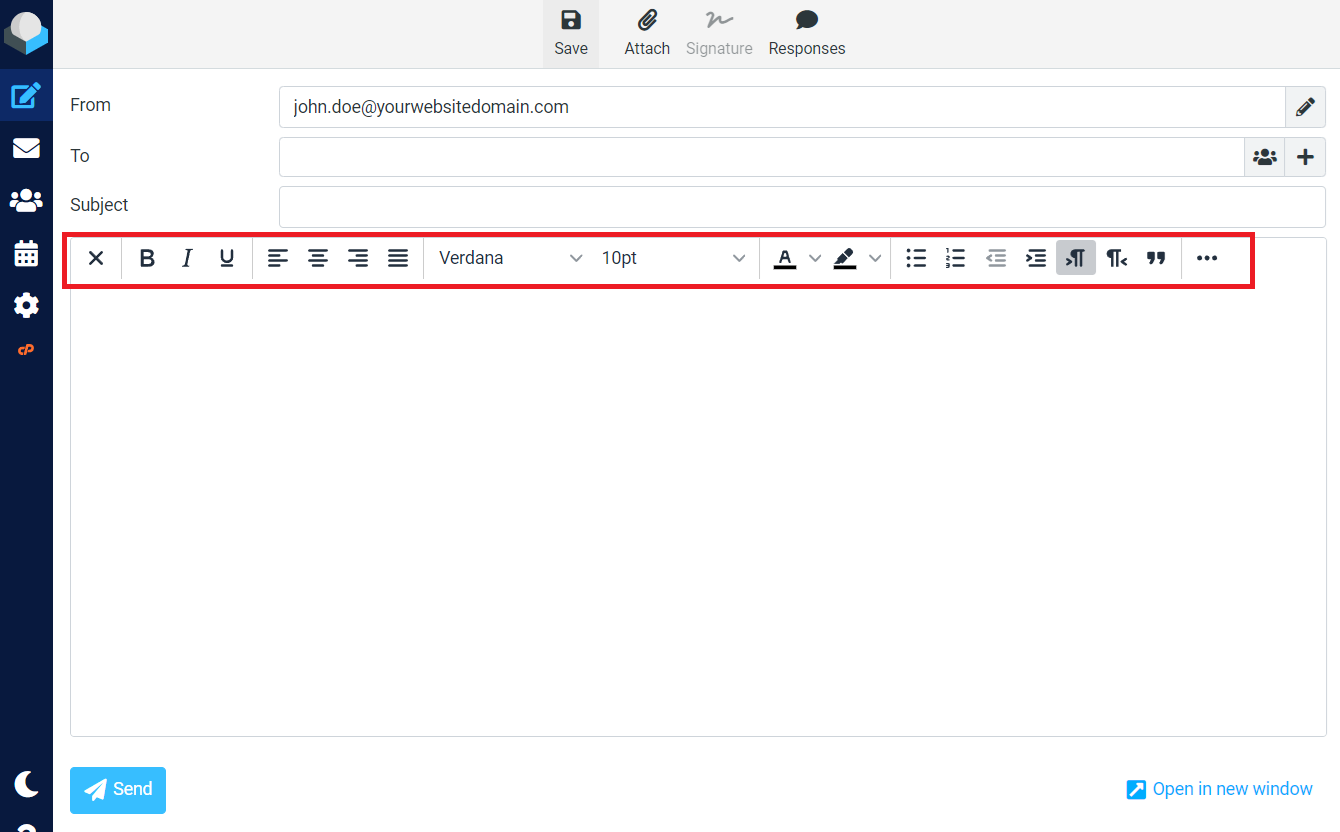Open the Responses speech bubble menu
This screenshot has height=832, width=1340.
click(806, 21)
